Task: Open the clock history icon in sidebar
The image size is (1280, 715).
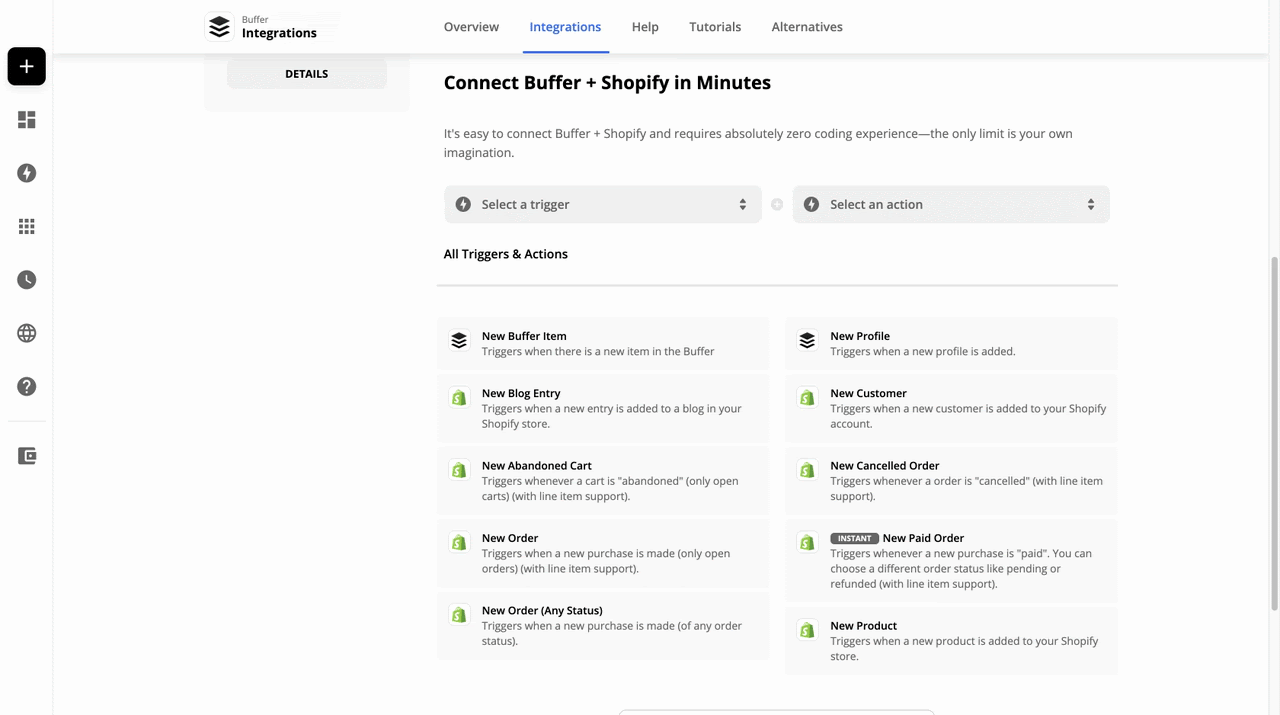Action: [27, 280]
